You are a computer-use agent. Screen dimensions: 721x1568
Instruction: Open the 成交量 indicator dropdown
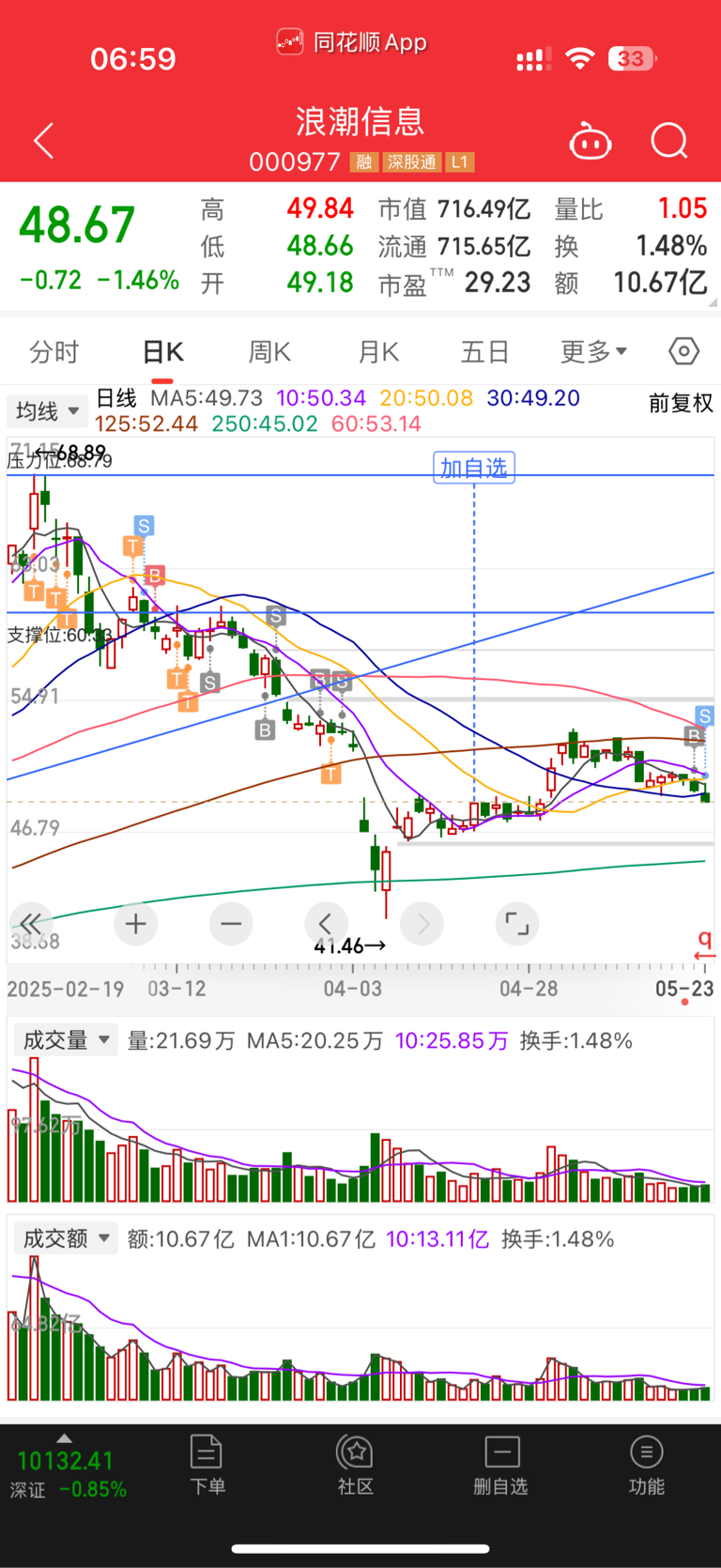[x=65, y=1039]
